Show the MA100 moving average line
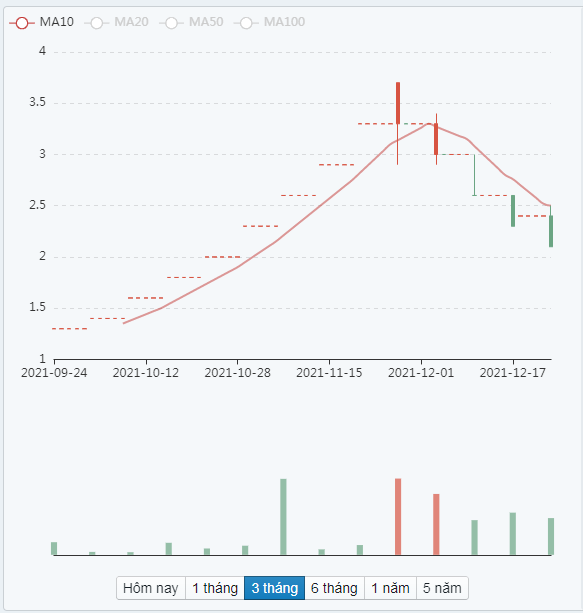The height and width of the screenshot is (613, 583). coord(246,23)
